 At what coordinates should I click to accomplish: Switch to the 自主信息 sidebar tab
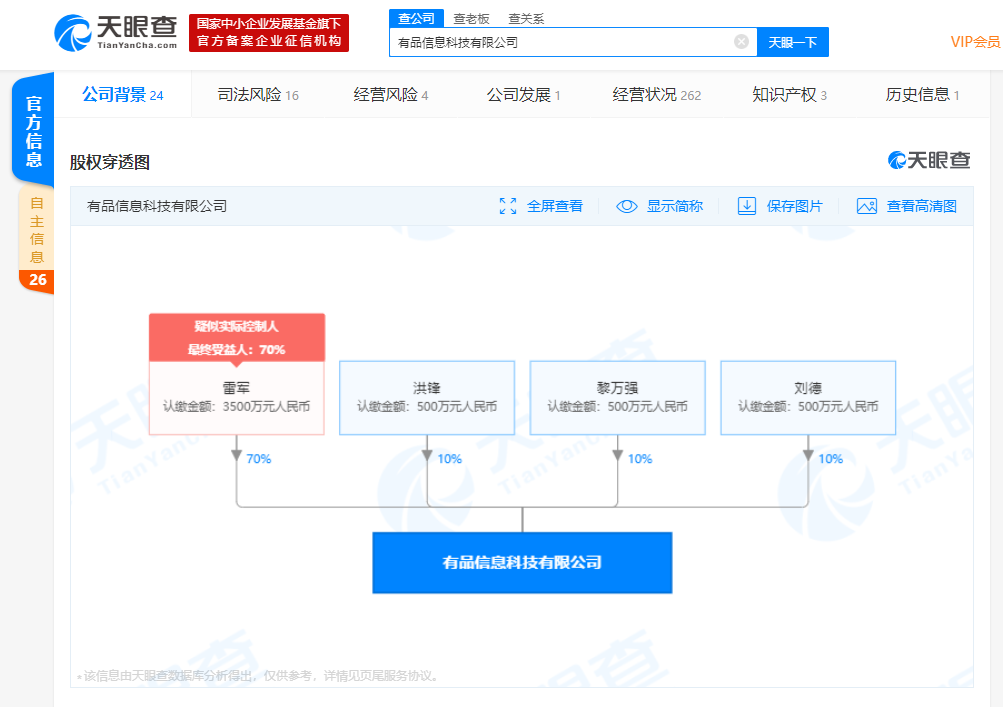[x=36, y=230]
